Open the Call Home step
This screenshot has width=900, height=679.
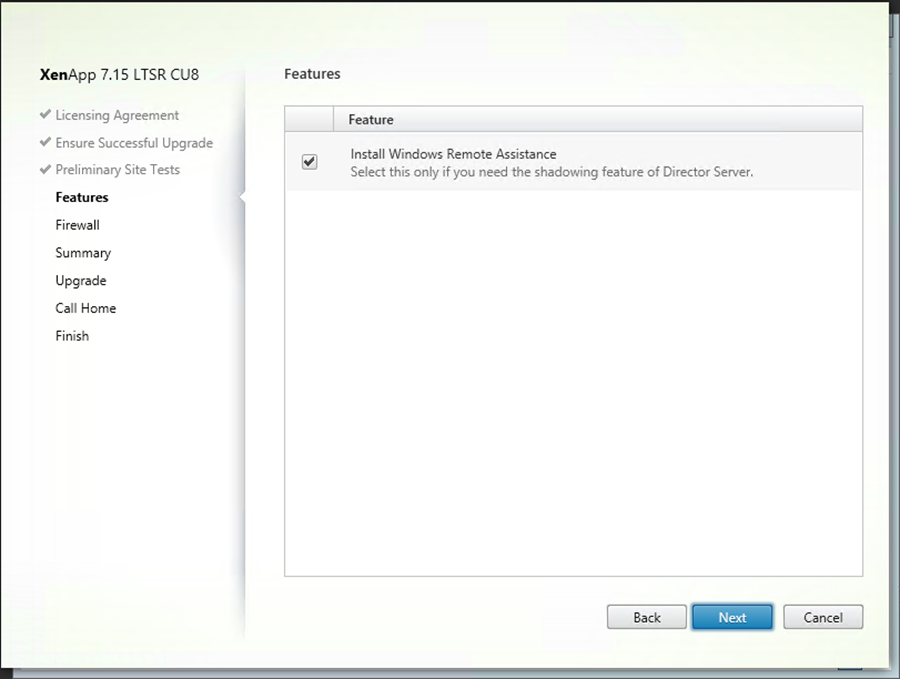pos(86,308)
